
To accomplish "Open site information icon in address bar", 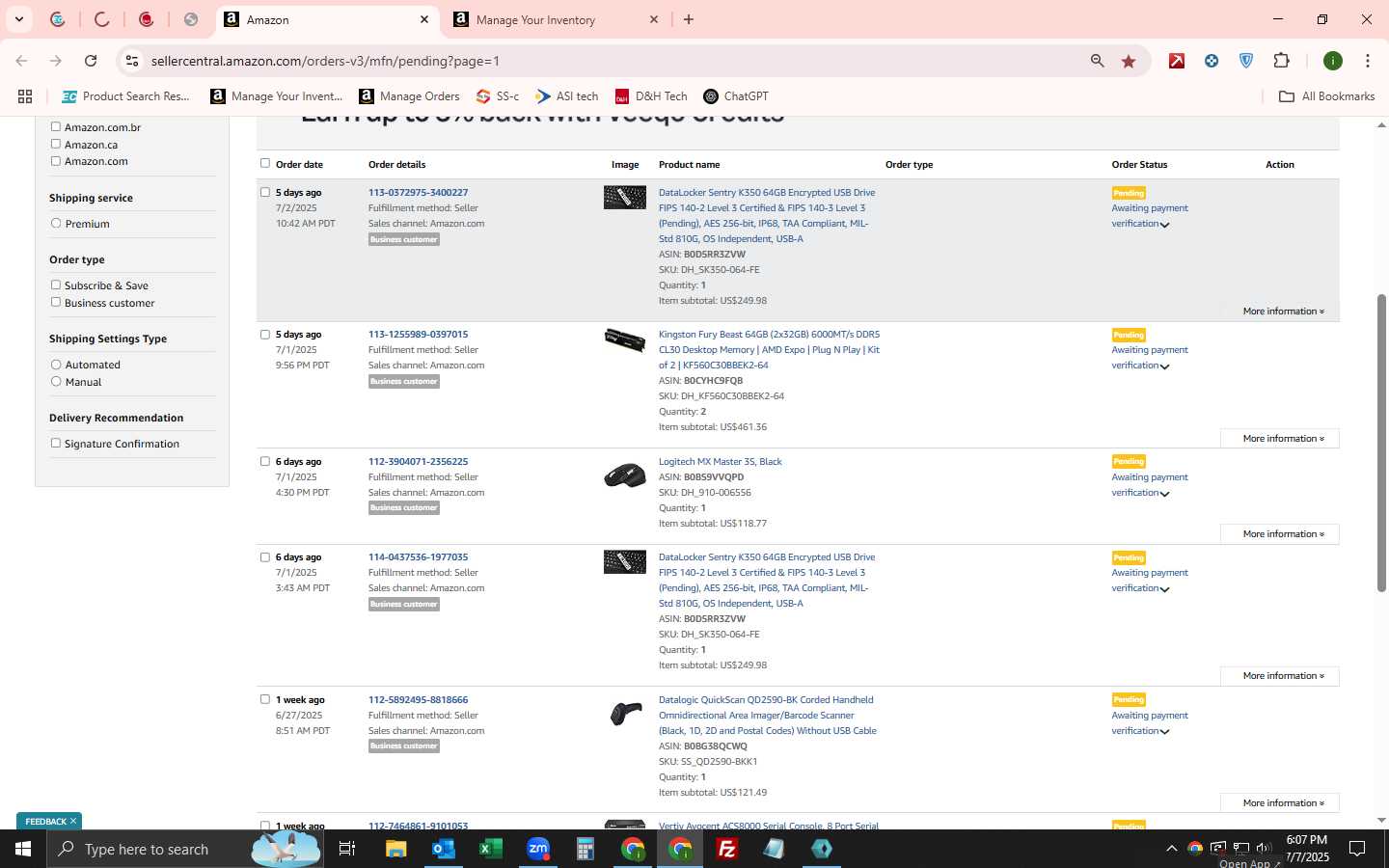I will pyautogui.click(x=132, y=61).
